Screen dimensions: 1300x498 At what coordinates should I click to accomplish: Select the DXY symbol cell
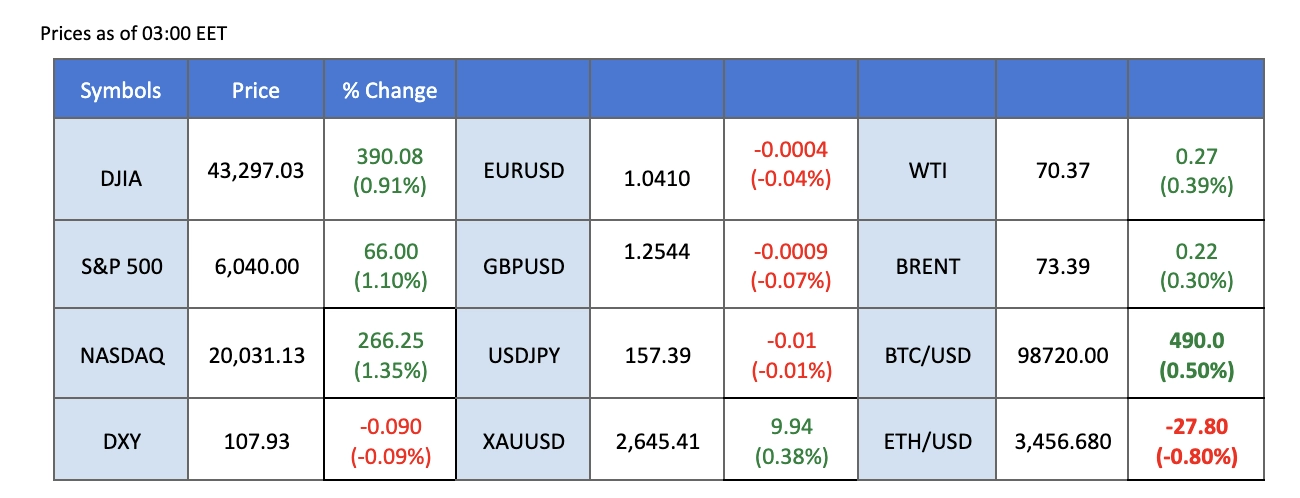click(x=120, y=440)
